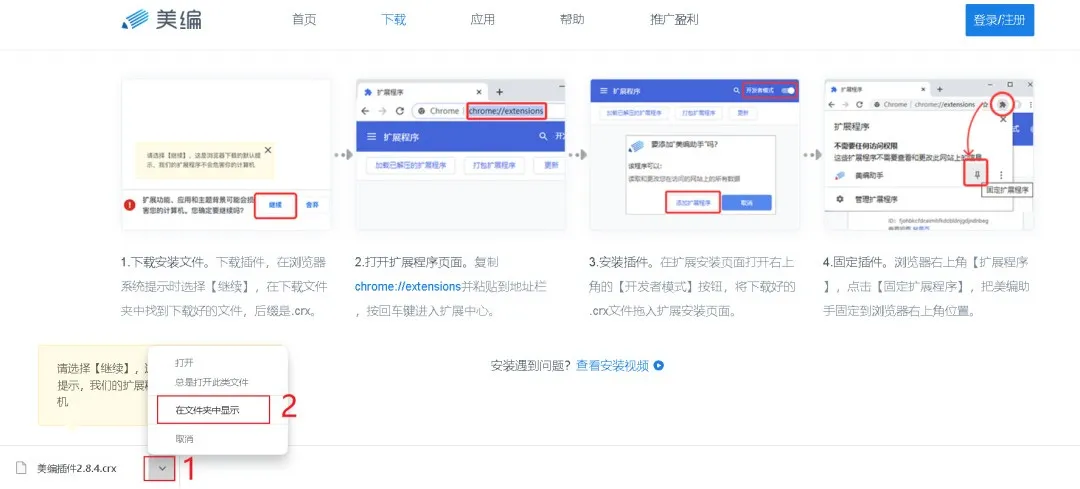This screenshot has height=489, width=1080.
Task: Choose 总是打开此类文件 in the context menu
Action: coord(211,382)
